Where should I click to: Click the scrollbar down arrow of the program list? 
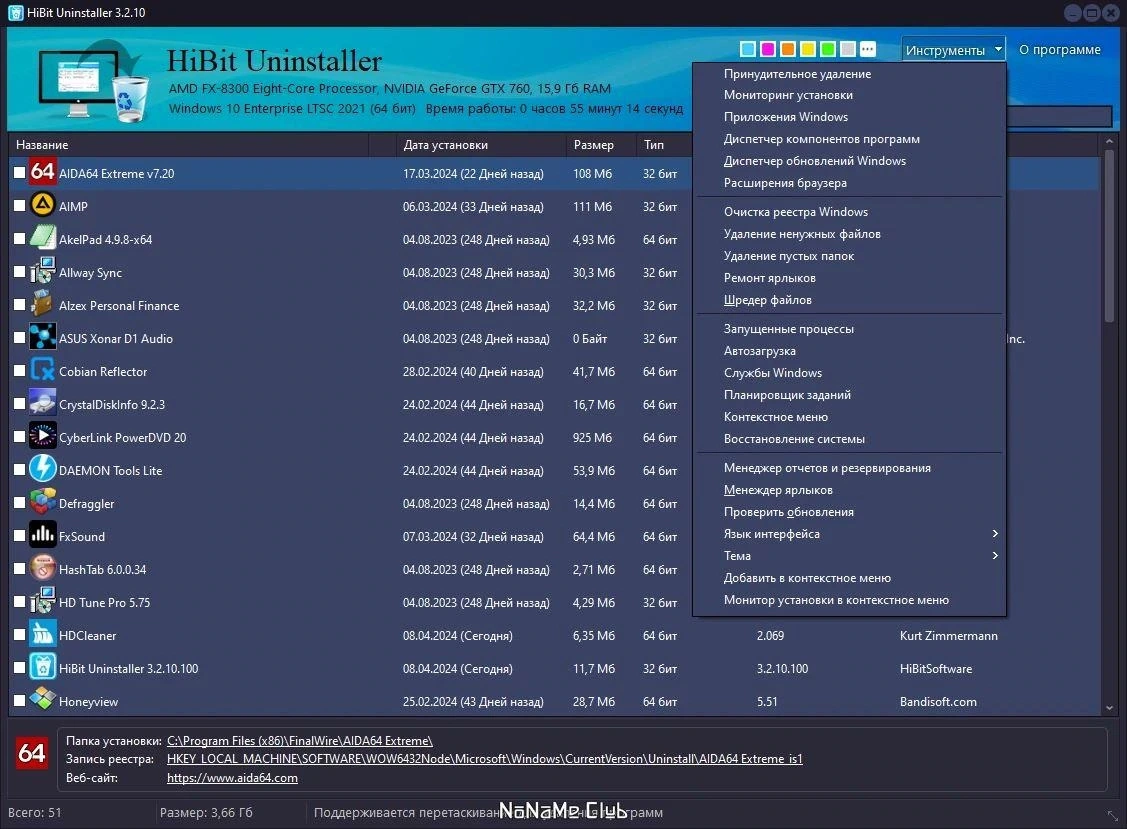(1109, 708)
